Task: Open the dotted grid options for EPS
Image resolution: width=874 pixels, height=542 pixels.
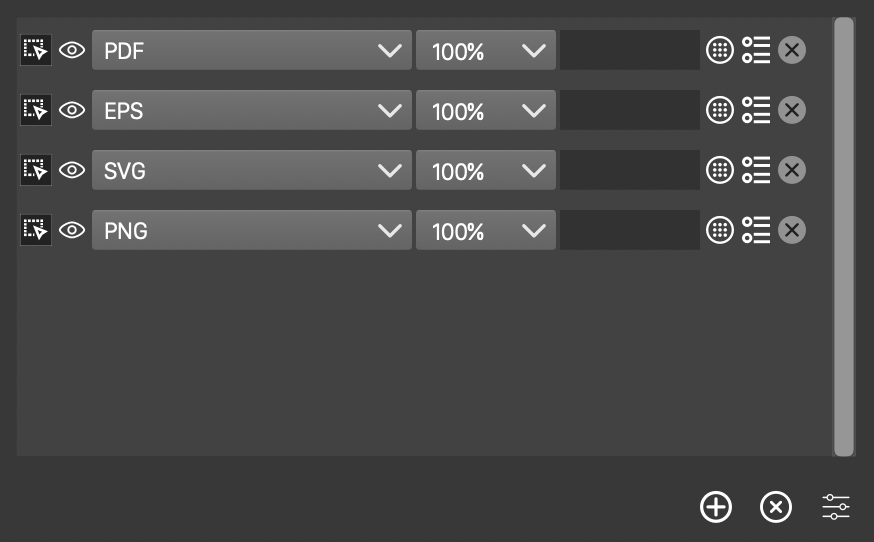Action: (x=720, y=110)
